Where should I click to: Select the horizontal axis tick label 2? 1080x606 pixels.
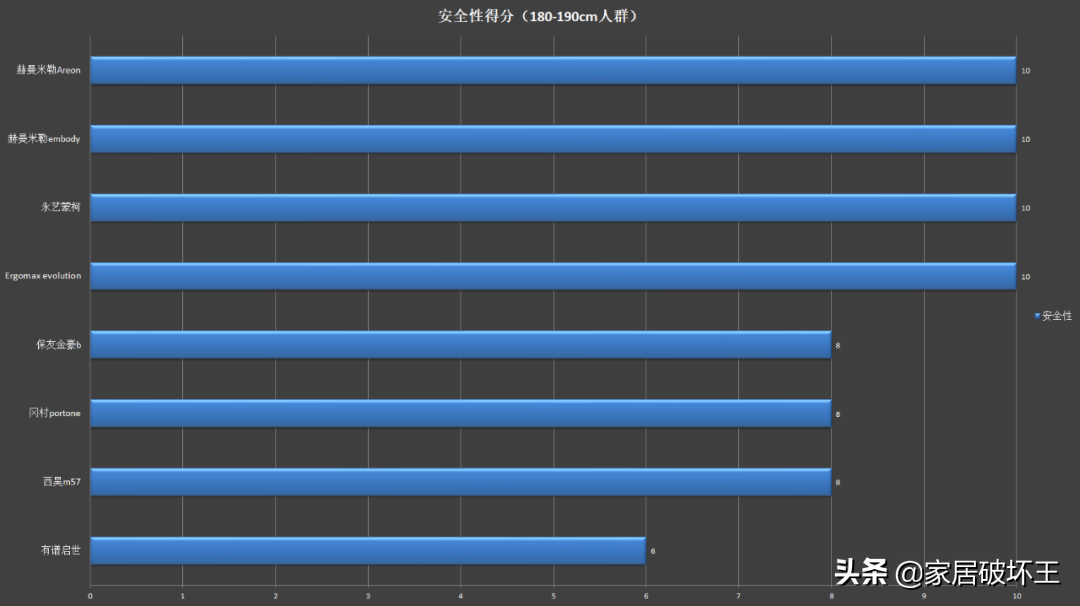pyautogui.click(x=276, y=596)
